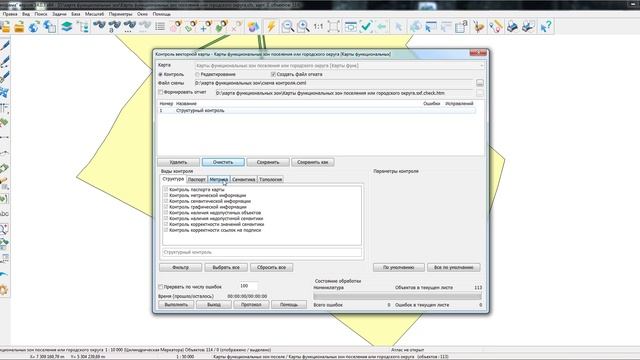The image size is (640, 360).
Task: Click the Файл схемы path field
Action: (334, 83)
